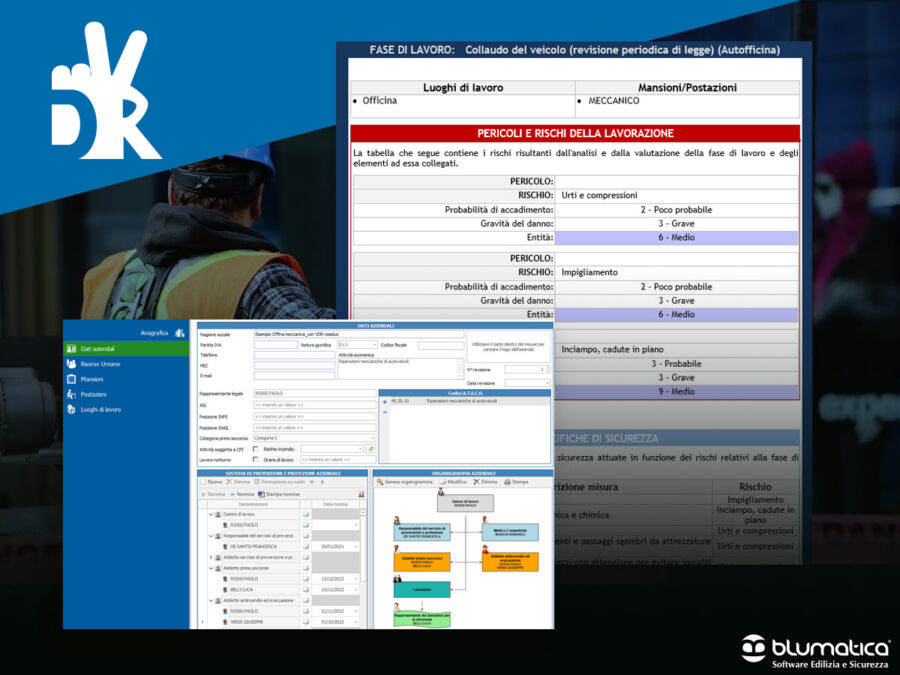Expand Addetto servizio di prevenzione node
Viewport: 900px width, 675px height.
tap(211, 557)
